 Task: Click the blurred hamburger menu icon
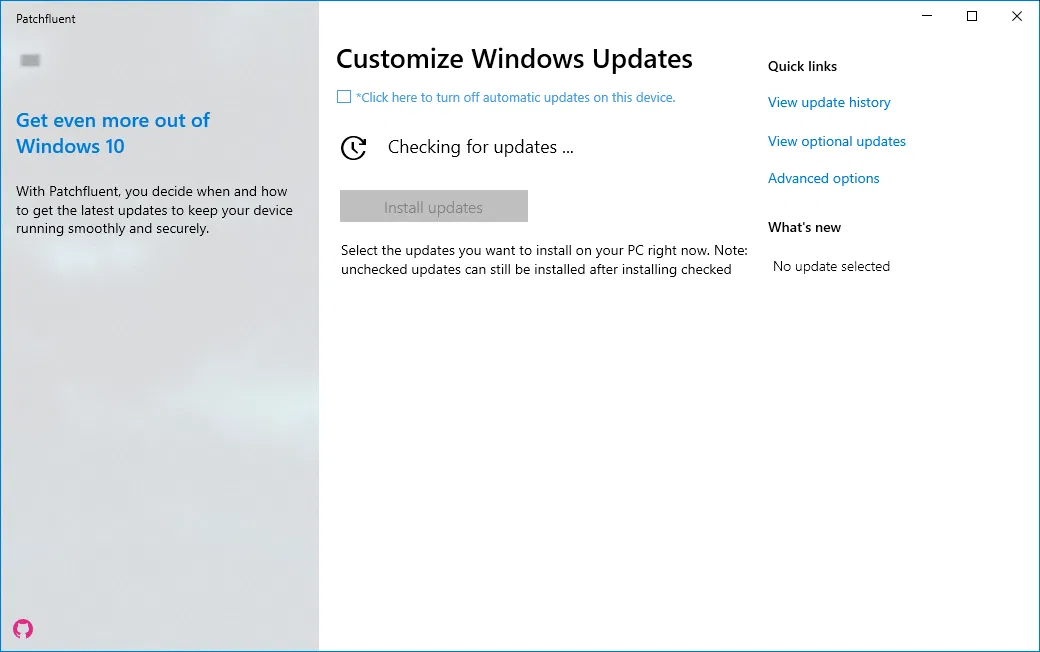30,60
